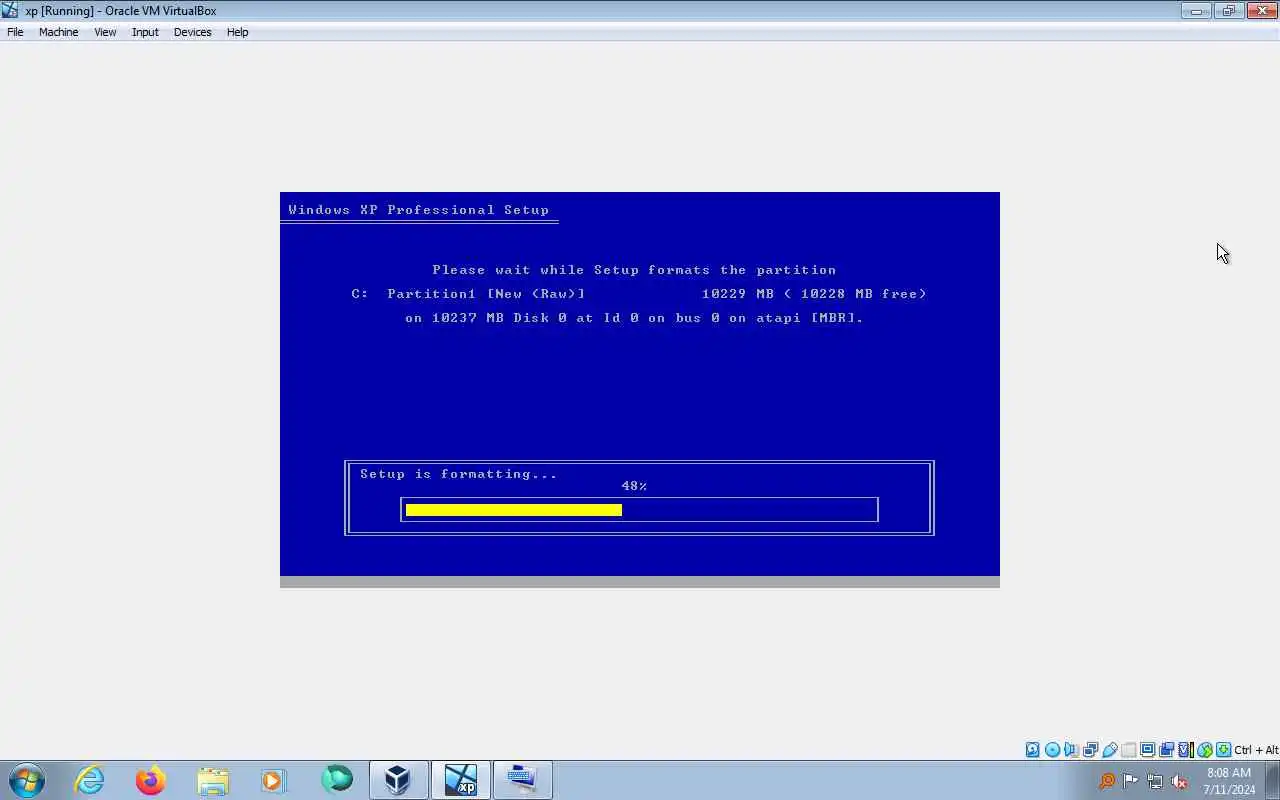Switch to VirtualBox Manager taskbar button
This screenshot has width=1280, height=800.
pos(399,780)
